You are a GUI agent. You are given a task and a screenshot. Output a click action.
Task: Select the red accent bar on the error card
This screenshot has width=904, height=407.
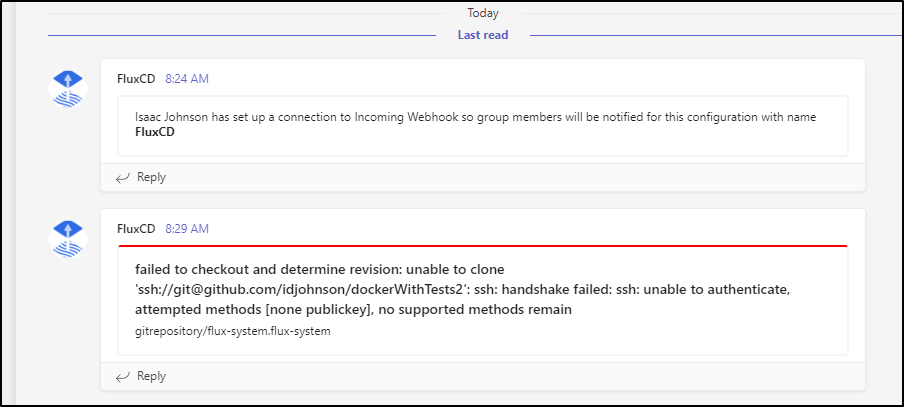[483, 246]
